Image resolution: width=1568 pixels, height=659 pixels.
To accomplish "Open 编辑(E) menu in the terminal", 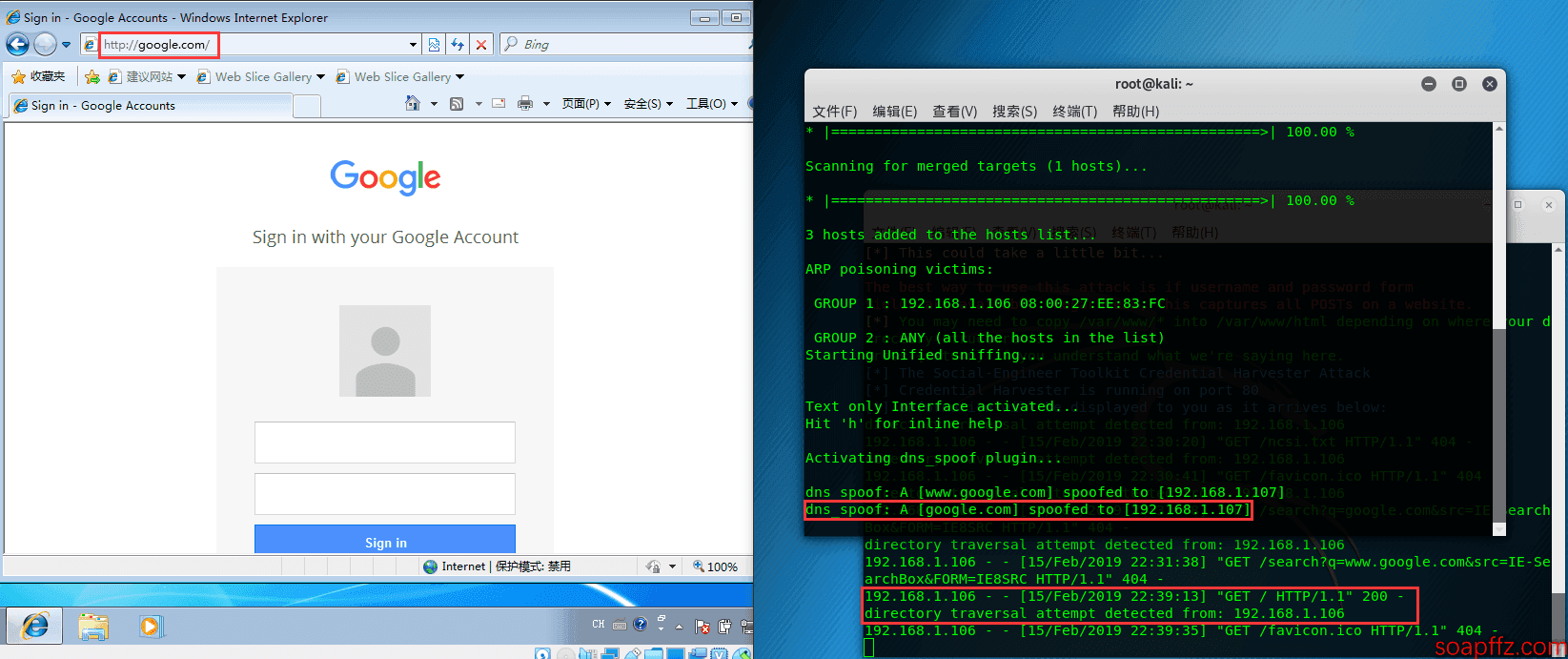I will (x=895, y=112).
